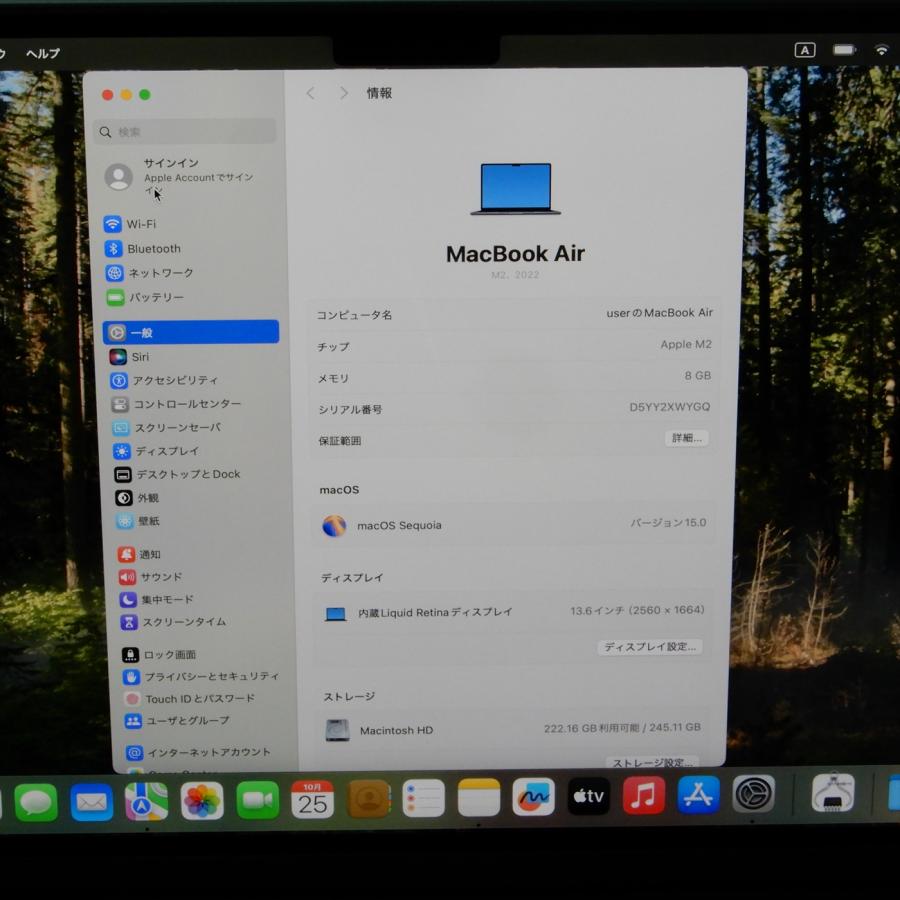
Task: Open Siri settings in sidebar
Action: (x=130, y=357)
